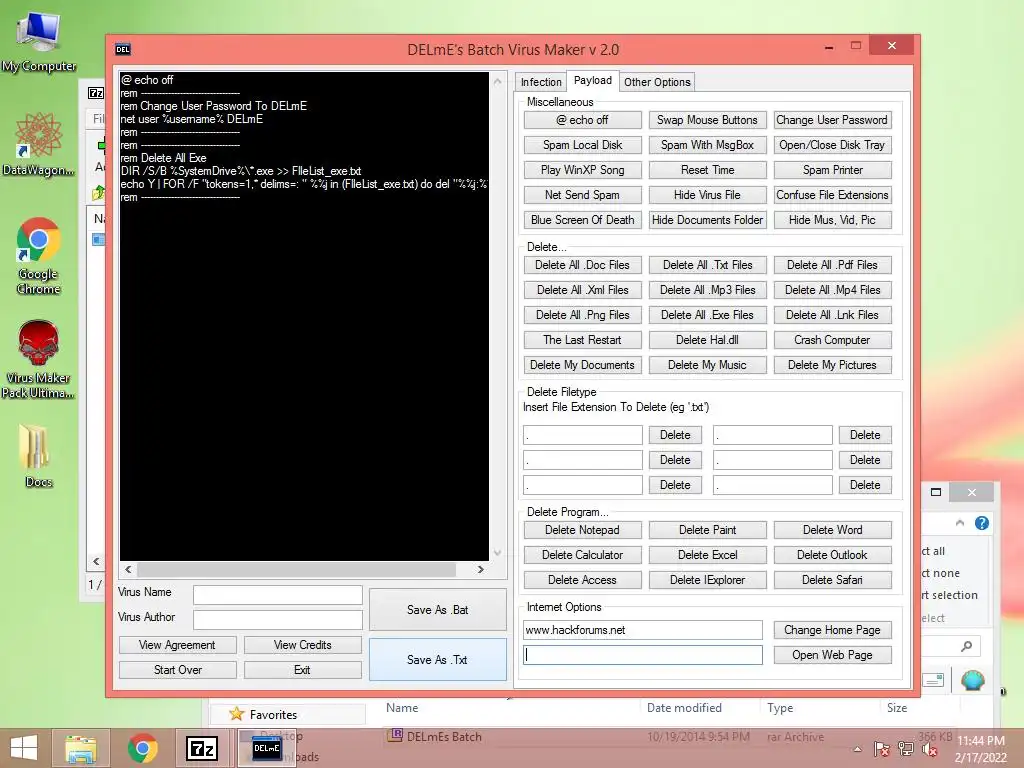
Task: Open the View Agreement button
Action: 177,645
